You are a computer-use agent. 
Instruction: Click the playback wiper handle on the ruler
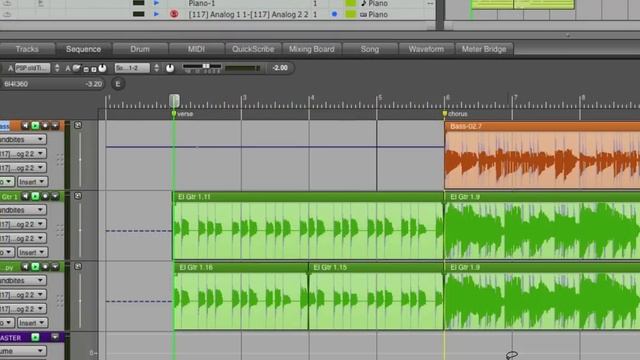pos(174,100)
